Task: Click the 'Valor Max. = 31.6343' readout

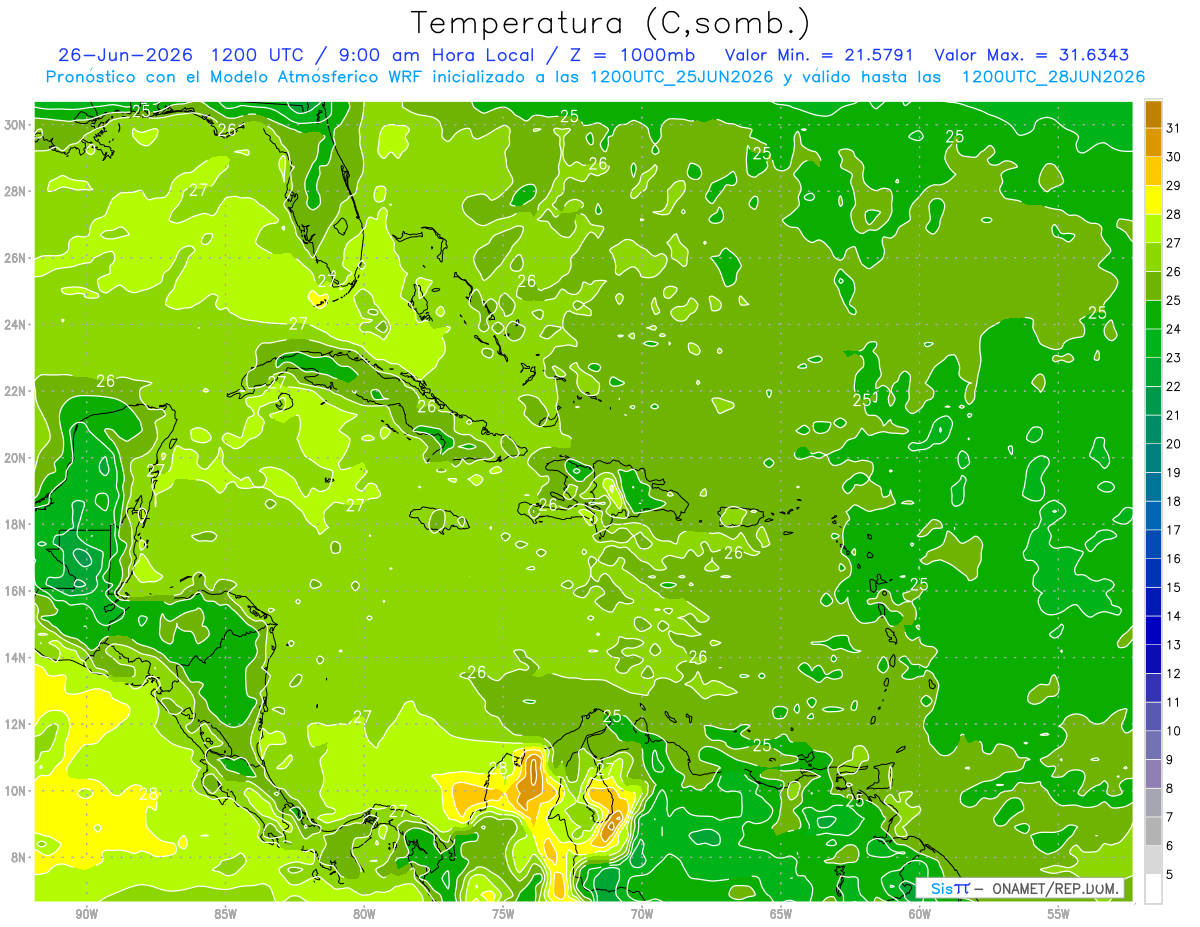Action: pos(1032,55)
